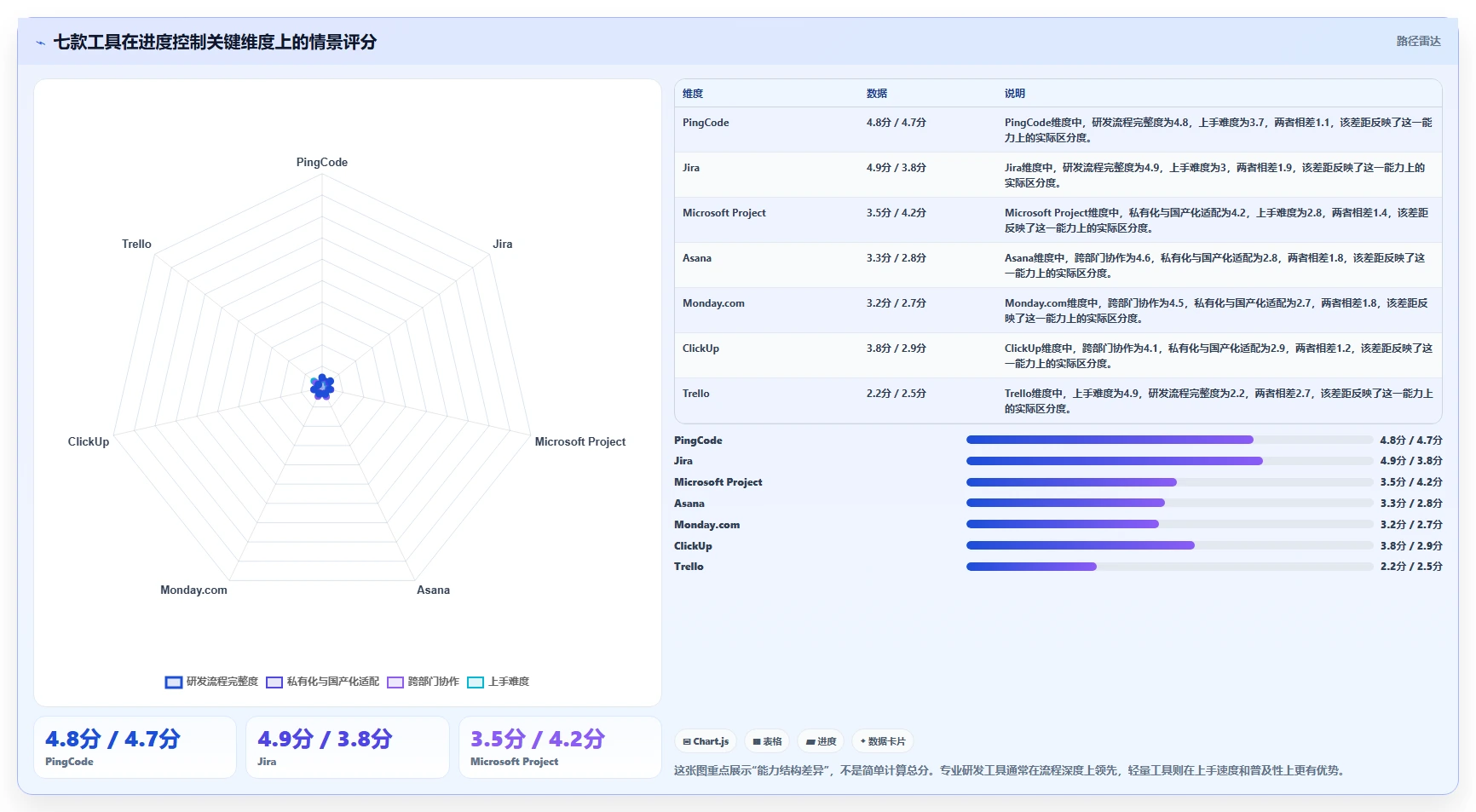This screenshot has width=1476, height=812.
Task: Click the footer note about 能力结构差异
Action: pyautogui.click(x=1012, y=770)
